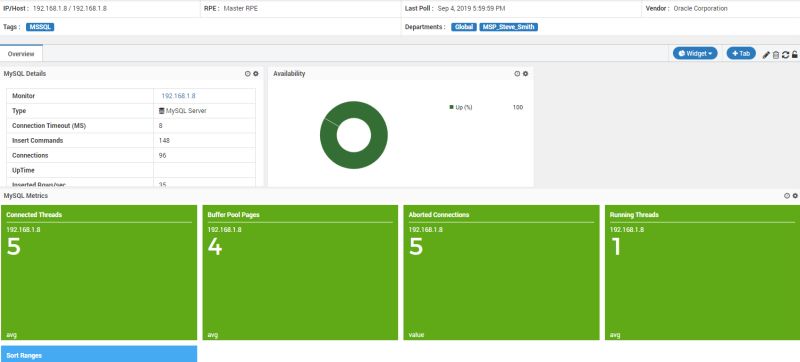The width and height of the screenshot is (800, 362).
Task: Click the 'Master RPE' value text
Action: click(241, 9)
